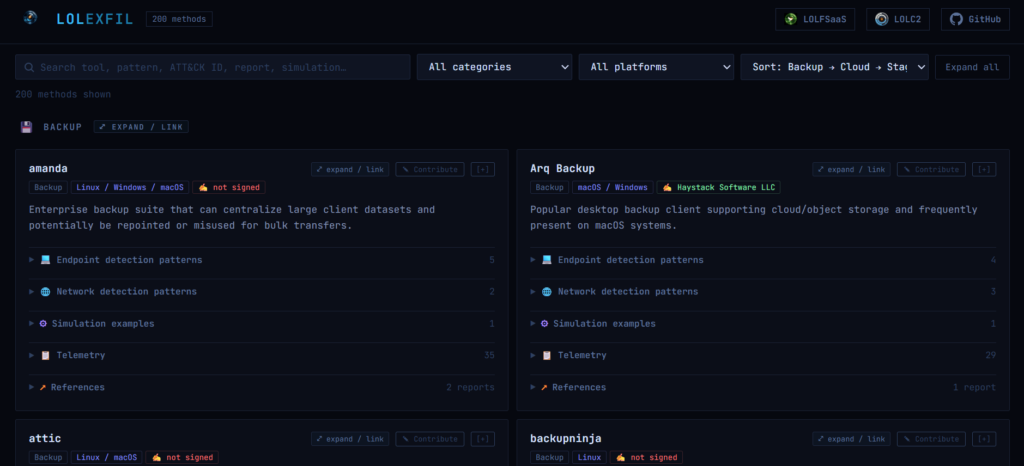The image size is (1024, 466).
Task: Click the globe icon in amanda Network row
Action: point(45,292)
